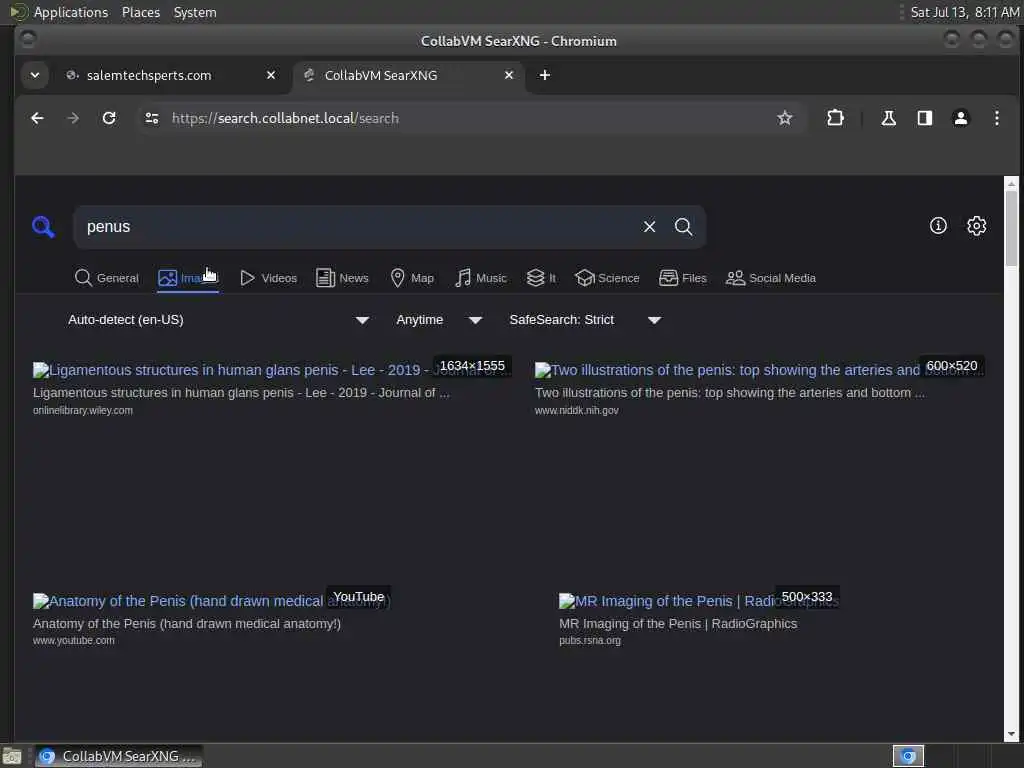The height and width of the screenshot is (768, 1024).
Task: Select the Images category tab
Action: [x=188, y=278]
